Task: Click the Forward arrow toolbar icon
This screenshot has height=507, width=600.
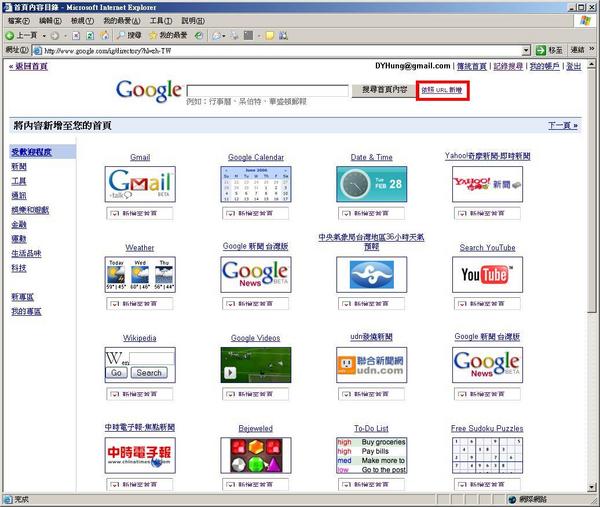Action: click(55, 36)
